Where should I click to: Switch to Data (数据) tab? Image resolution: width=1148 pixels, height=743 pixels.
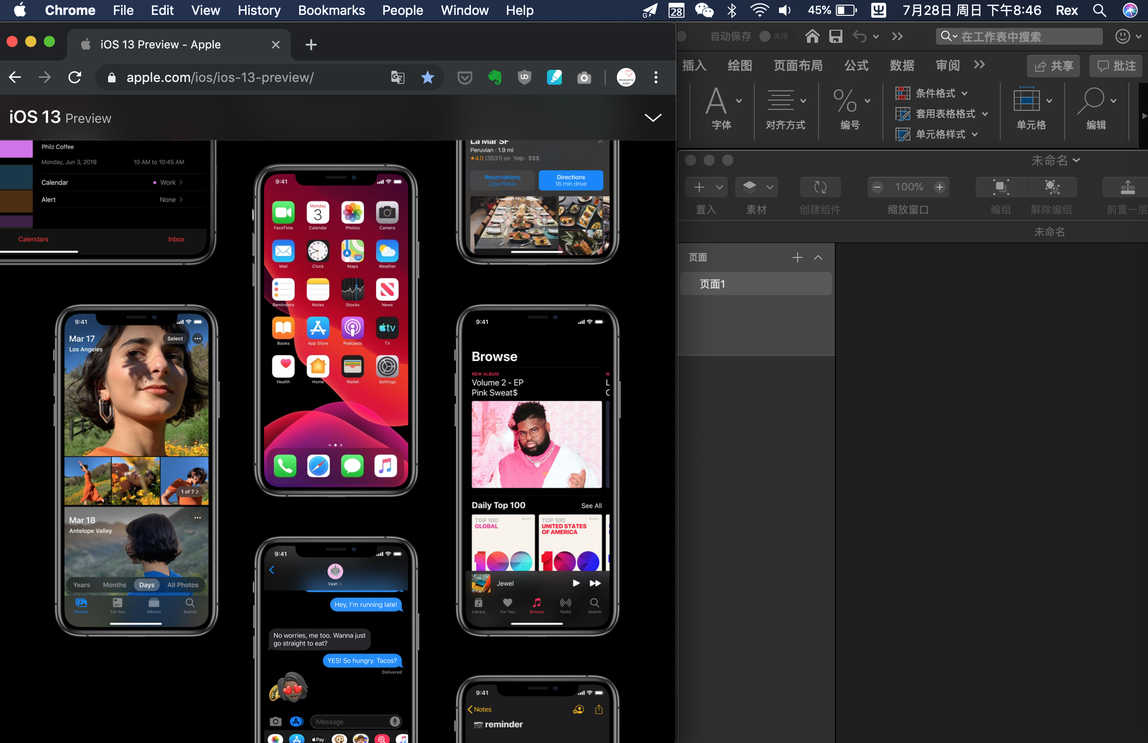click(901, 65)
